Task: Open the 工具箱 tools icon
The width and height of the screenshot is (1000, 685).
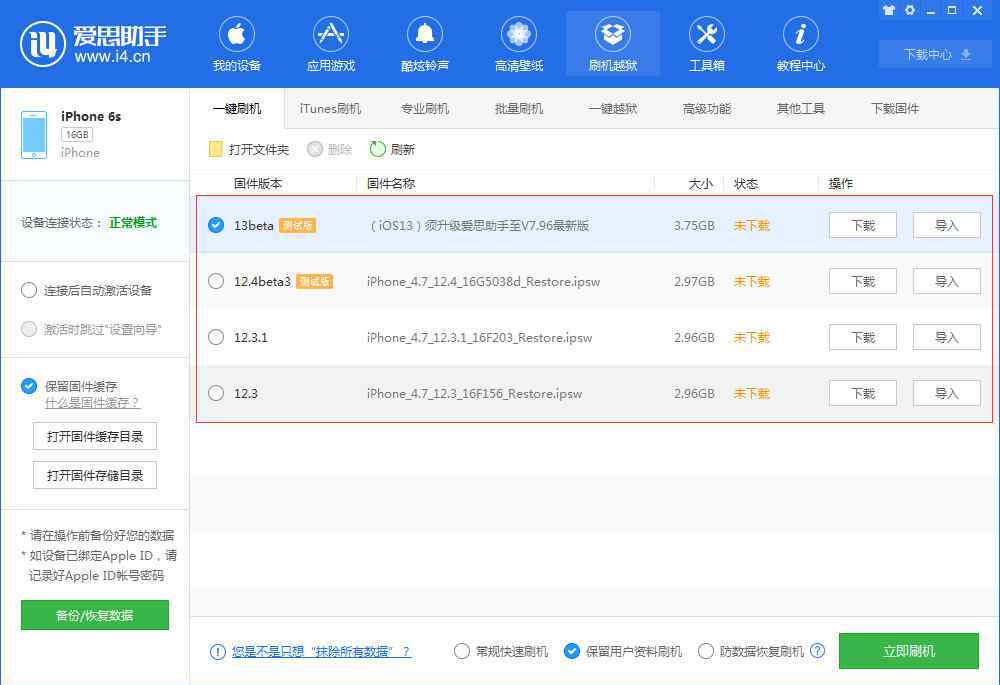Action: [x=707, y=34]
